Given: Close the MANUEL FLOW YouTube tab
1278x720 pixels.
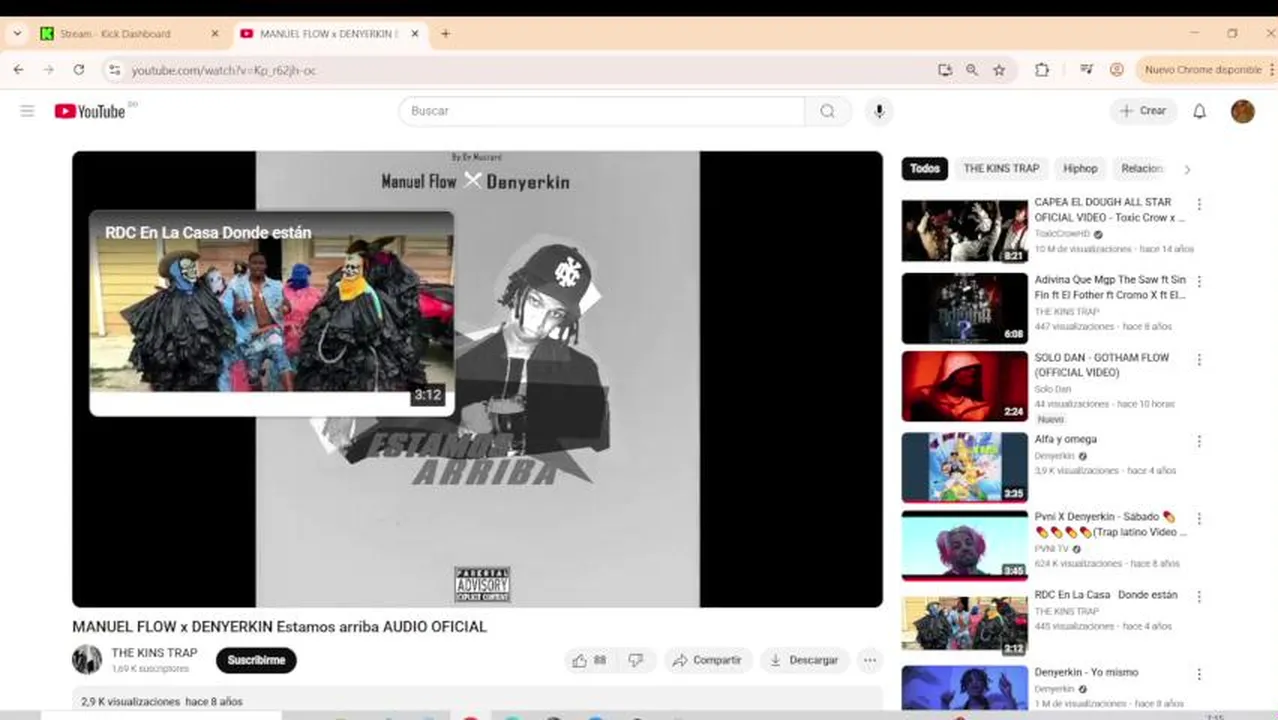Looking at the screenshot, I should (x=414, y=33).
